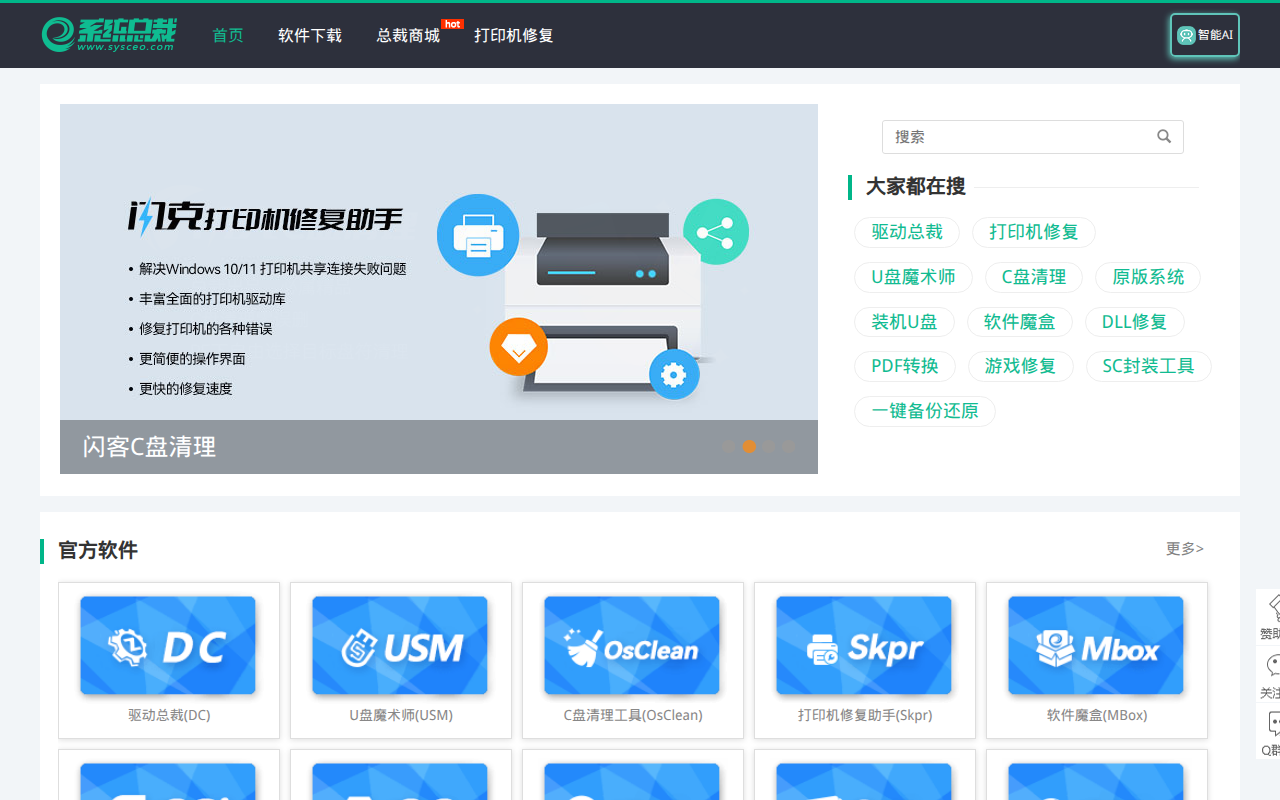This screenshot has width=1280, height=800.
Task: Click 闪客C盘清理 banner caption
Action: [x=149, y=447]
